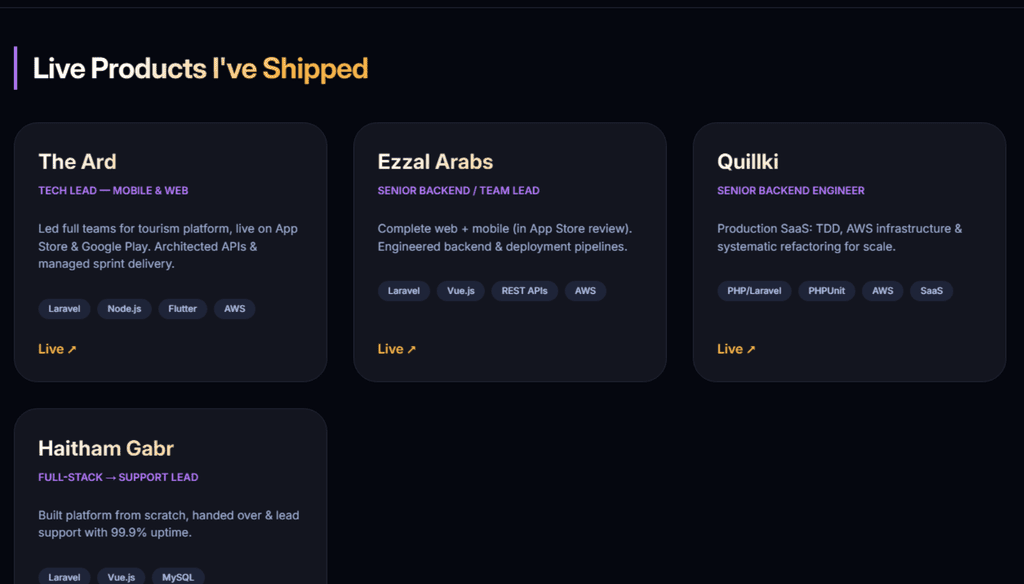Open the Live link on The Ard card
This screenshot has height=584, width=1024.
57,349
